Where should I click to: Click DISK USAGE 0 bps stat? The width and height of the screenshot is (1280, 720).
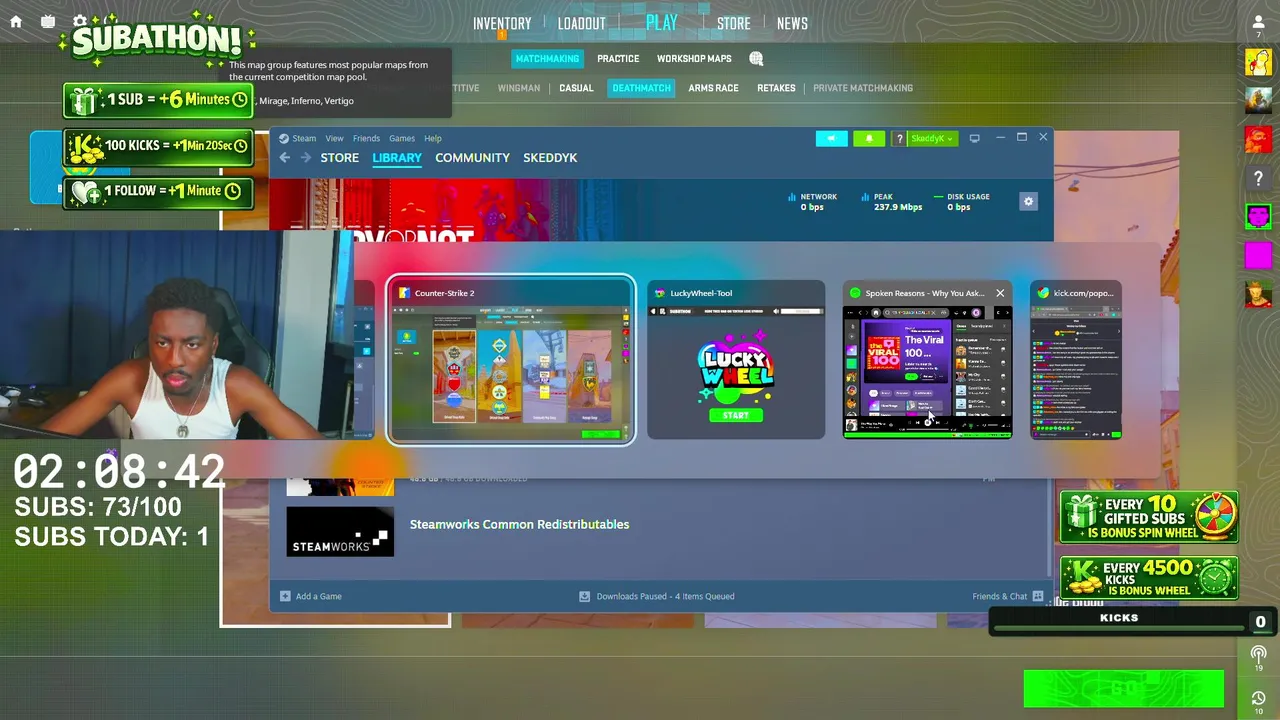962,201
